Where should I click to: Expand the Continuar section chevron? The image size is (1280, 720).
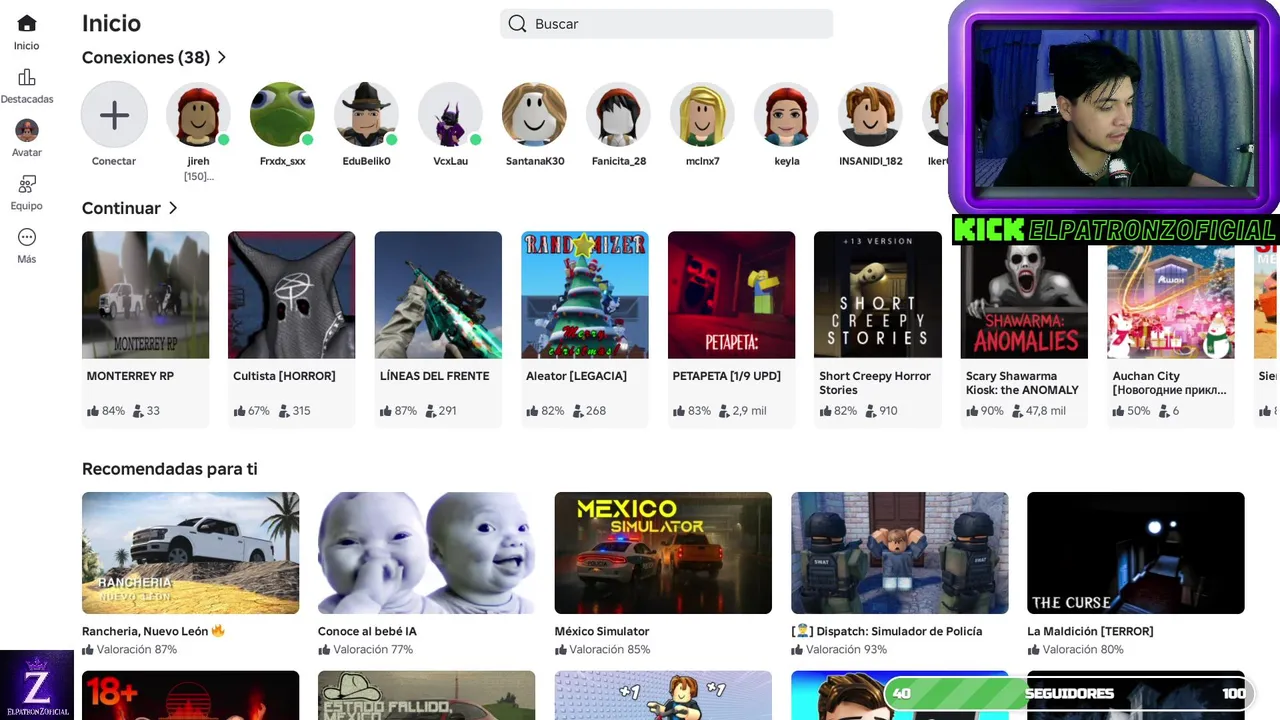(173, 208)
